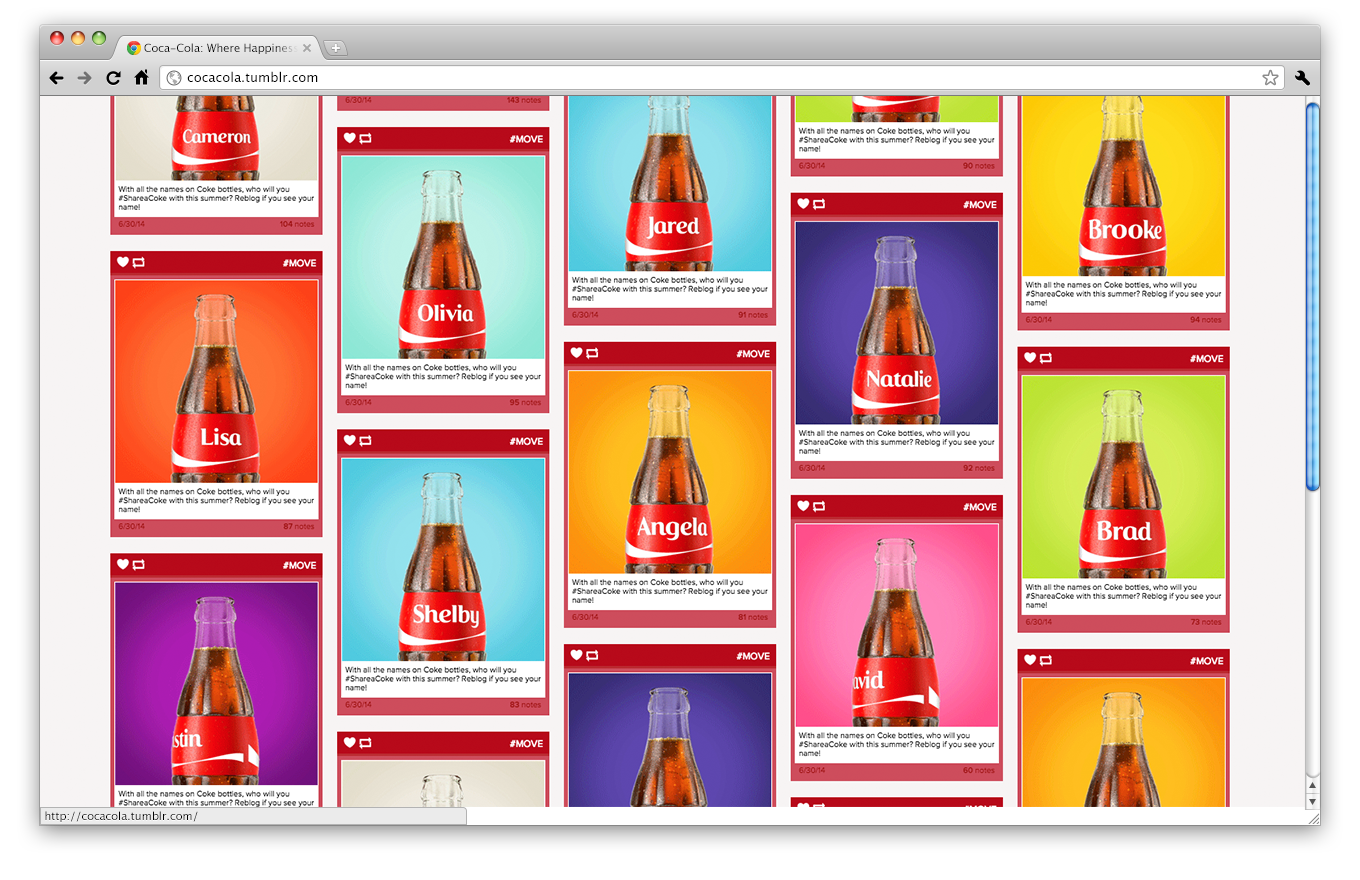View the Natalie bottle image
Viewport: 1360px width, 880px height.
[897, 324]
